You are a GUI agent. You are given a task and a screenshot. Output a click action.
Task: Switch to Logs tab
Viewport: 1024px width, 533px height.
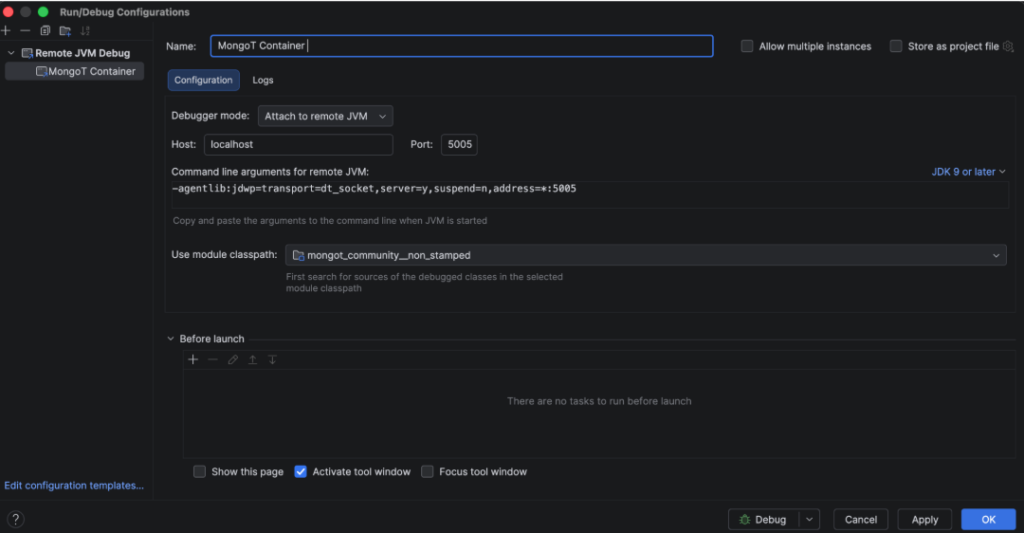click(263, 80)
